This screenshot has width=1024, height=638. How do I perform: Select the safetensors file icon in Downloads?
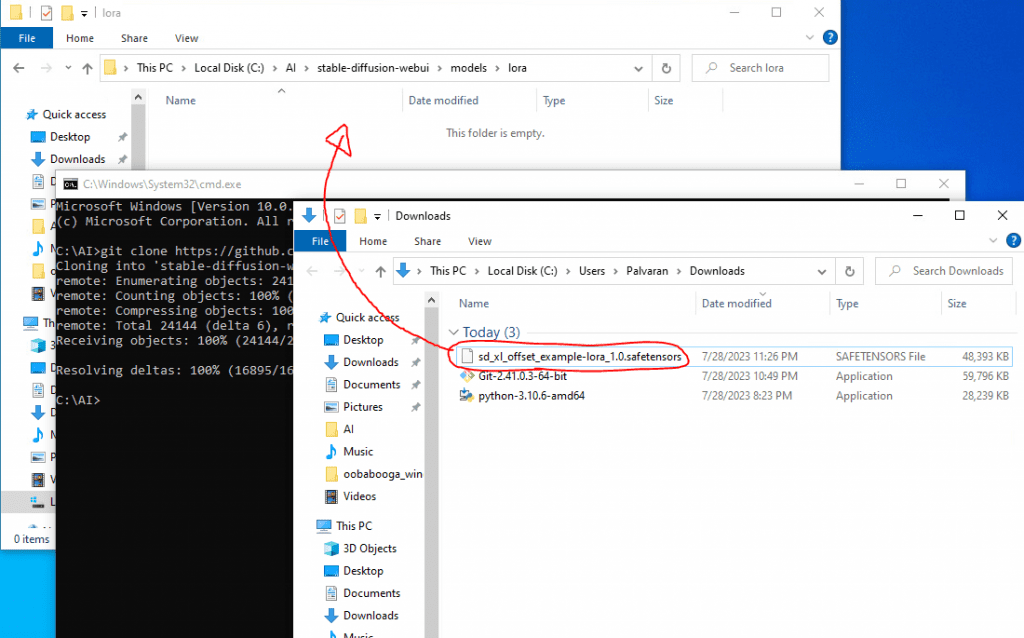(466, 357)
